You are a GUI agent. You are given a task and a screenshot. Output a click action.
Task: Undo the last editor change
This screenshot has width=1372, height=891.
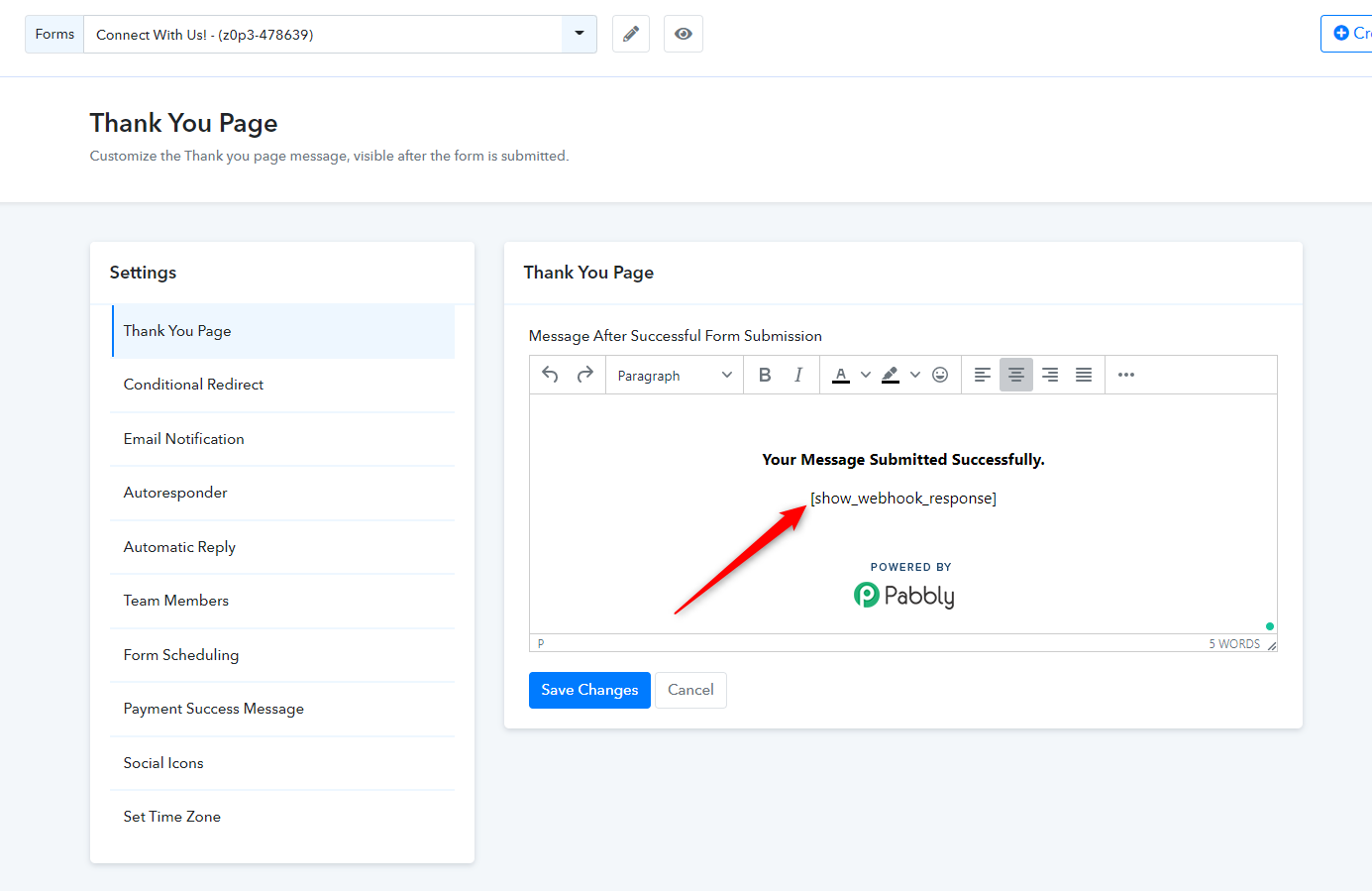tap(551, 375)
